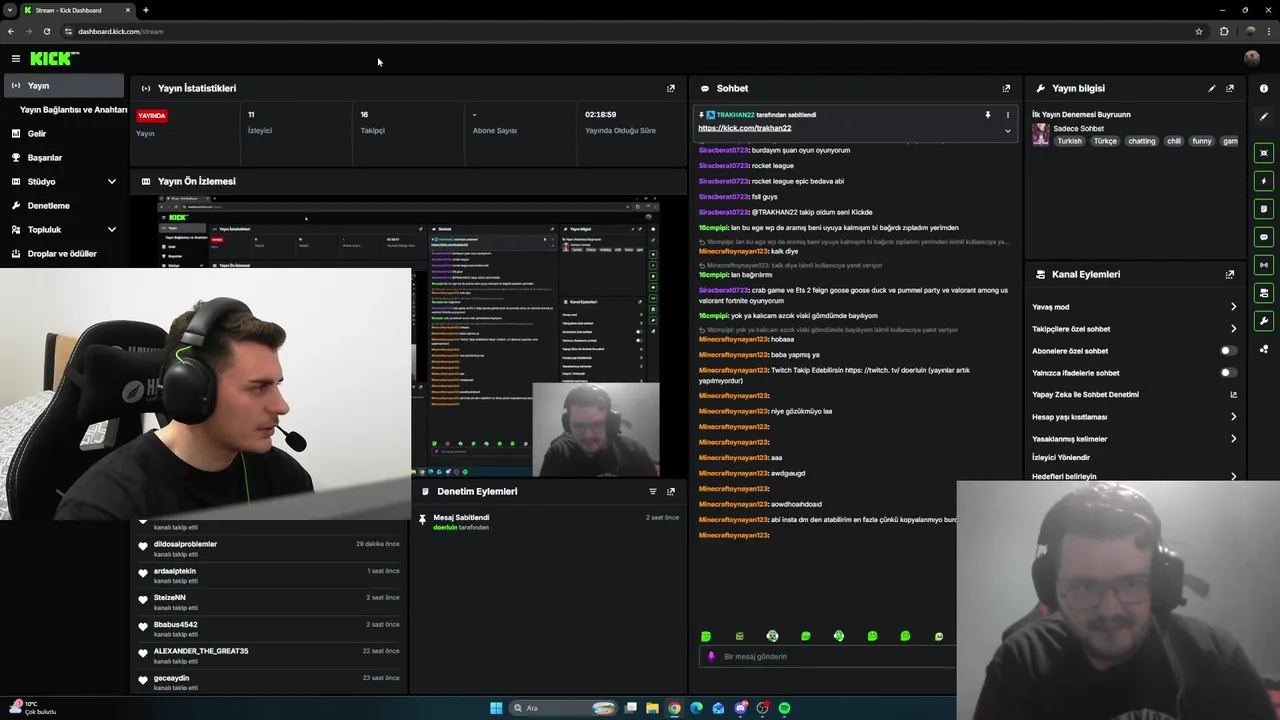Click the taskbar search box Ara
The width and height of the screenshot is (1280, 720).
point(563,708)
